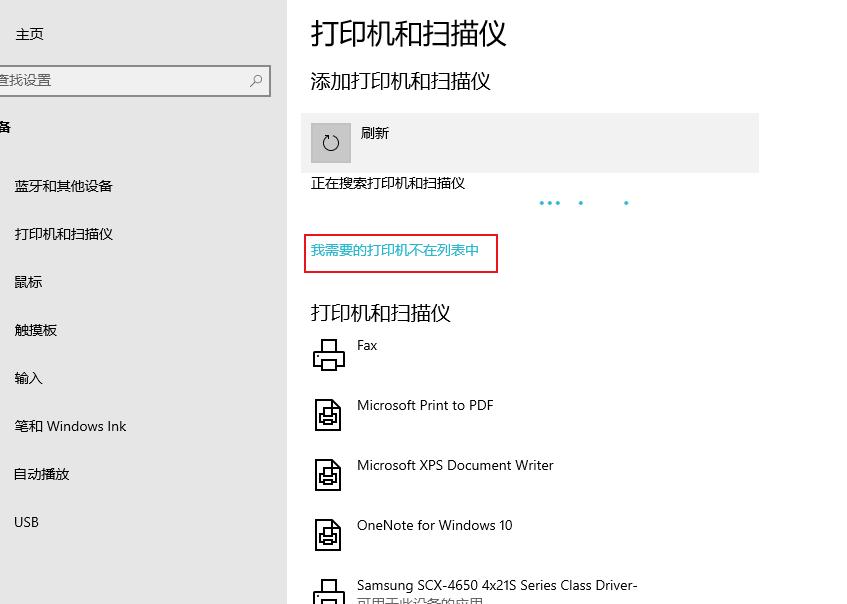Open the USB settings page
Viewport: 847px width, 604px height.
[x=26, y=522]
